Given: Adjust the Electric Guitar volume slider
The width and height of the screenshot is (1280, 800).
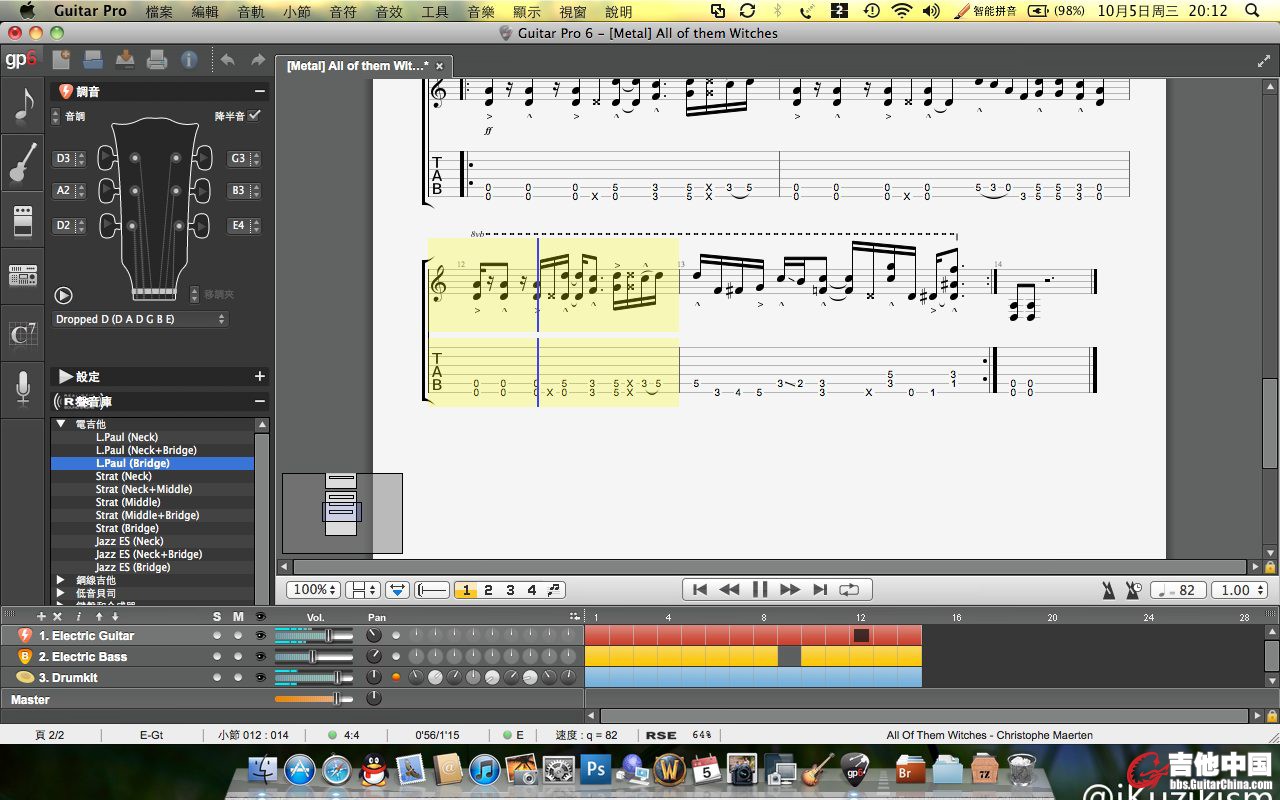Looking at the screenshot, I should tap(314, 635).
